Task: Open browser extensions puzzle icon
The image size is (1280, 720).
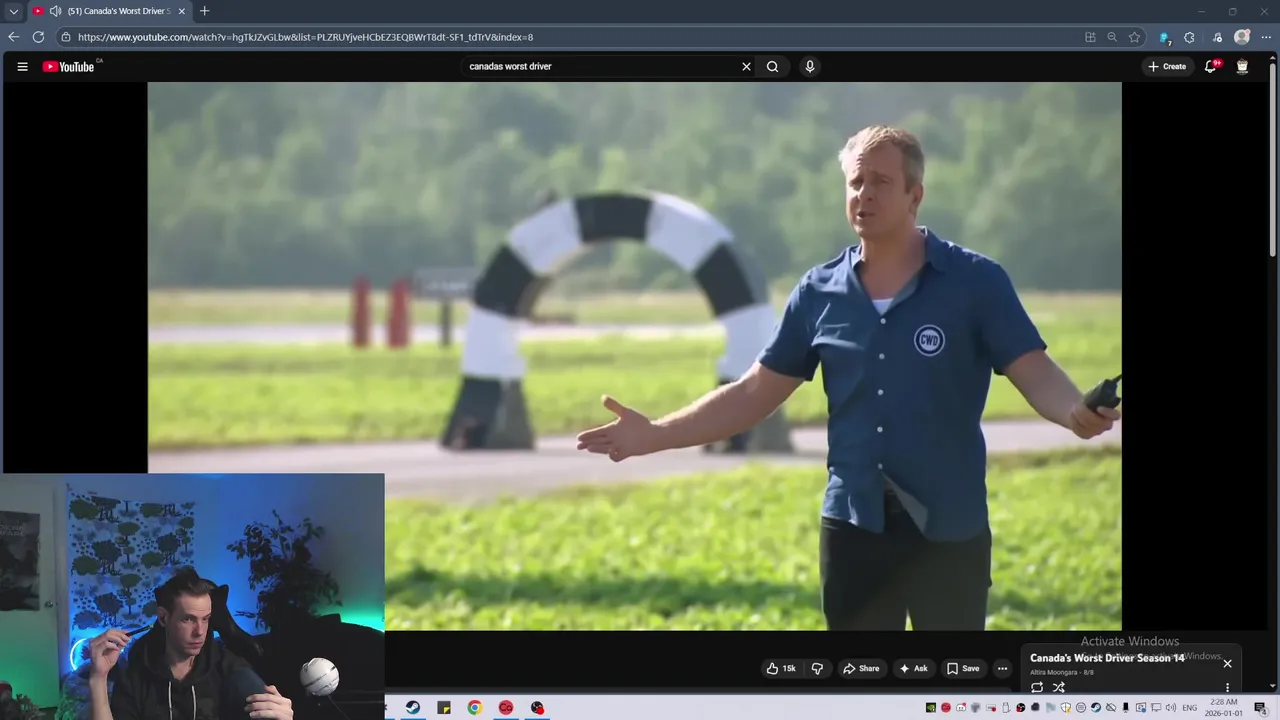Action: pos(1189,37)
